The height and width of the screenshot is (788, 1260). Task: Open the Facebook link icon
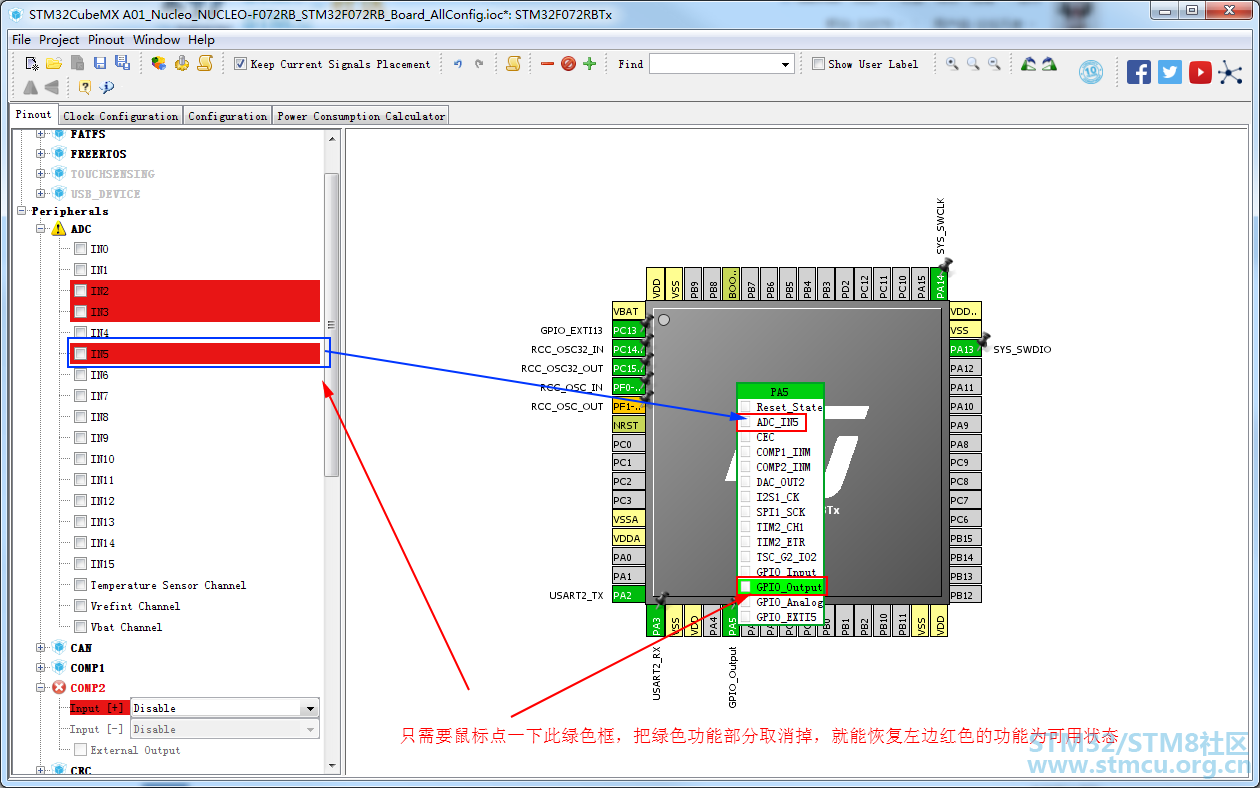click(1138, 72)
